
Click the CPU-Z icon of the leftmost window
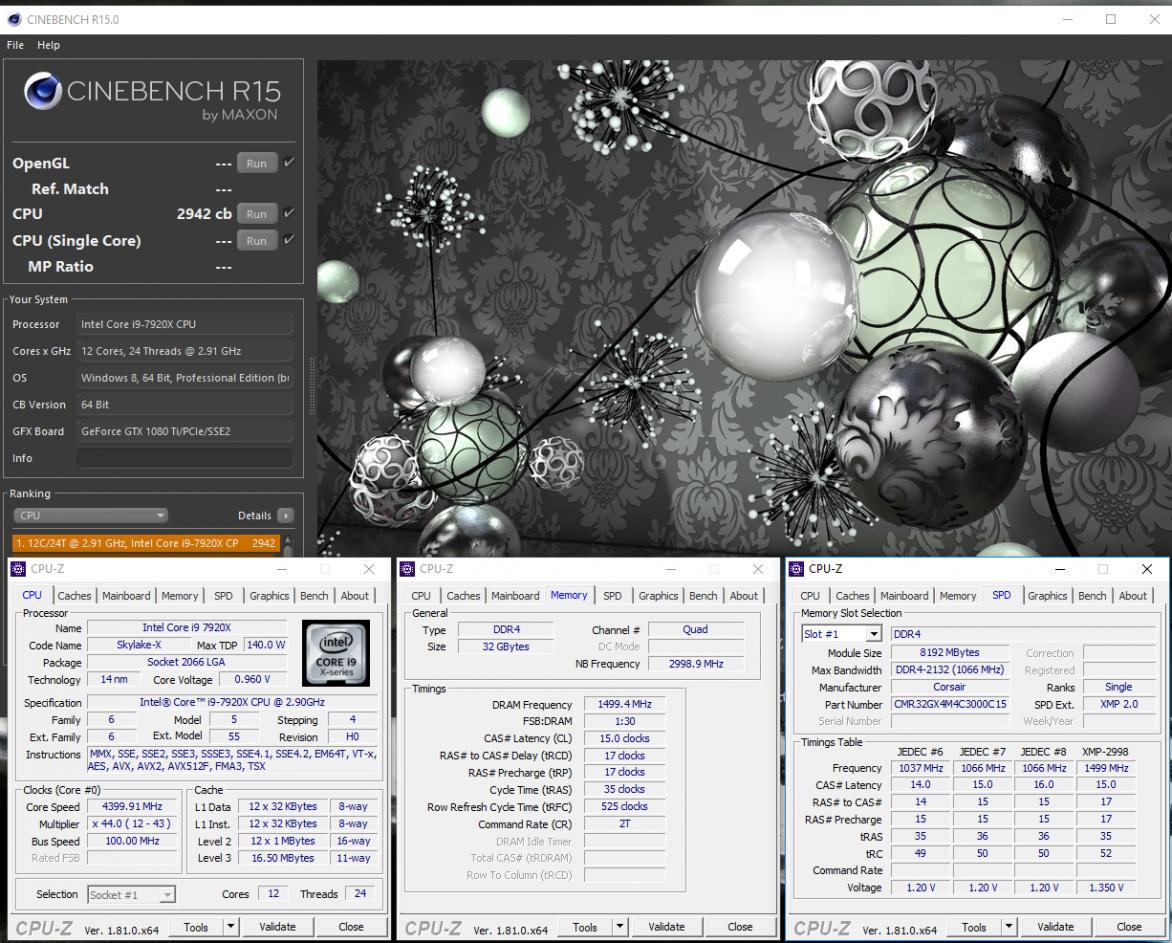click(18, 569)
